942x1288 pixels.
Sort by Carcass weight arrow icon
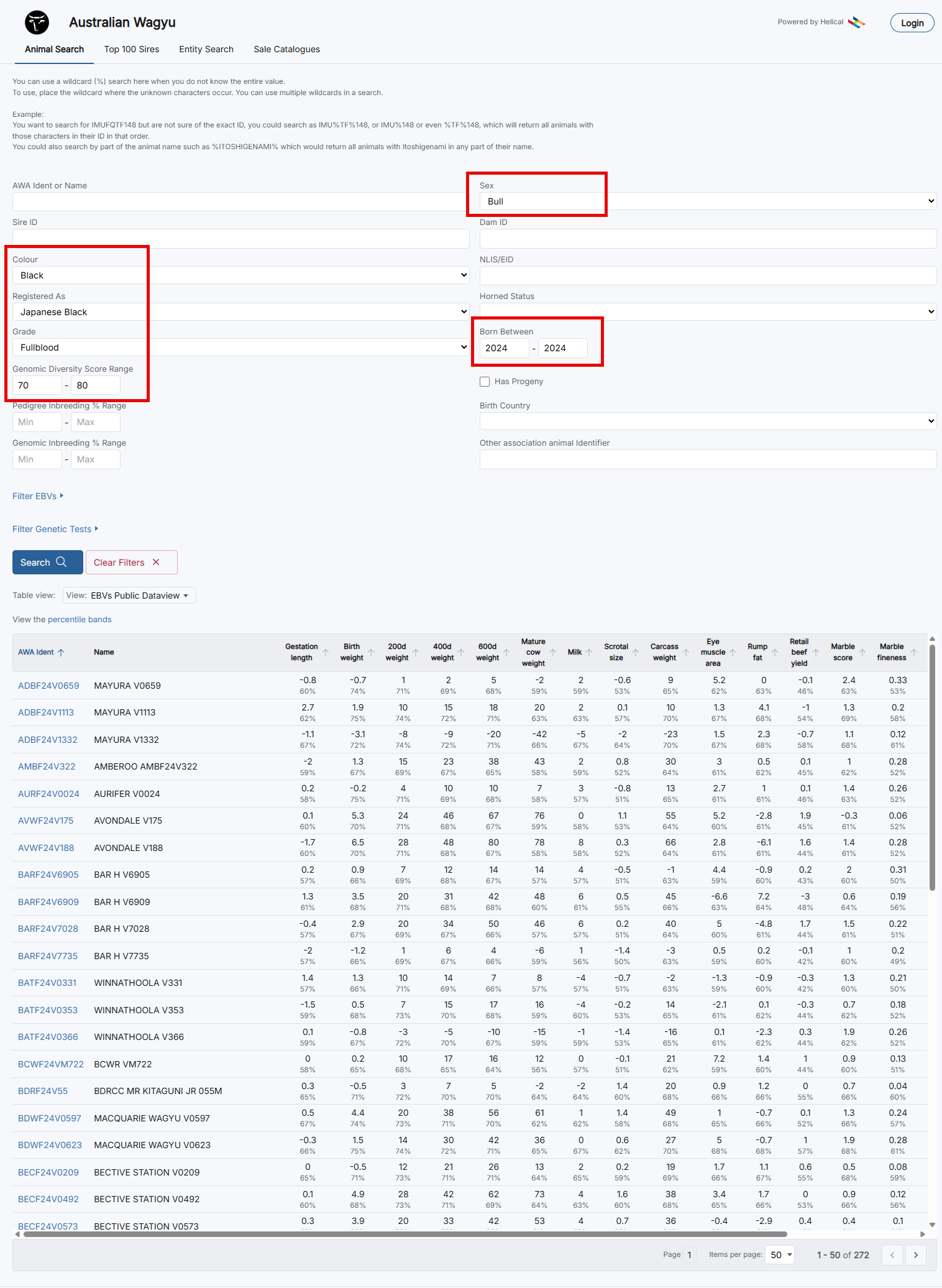[686, 652]
